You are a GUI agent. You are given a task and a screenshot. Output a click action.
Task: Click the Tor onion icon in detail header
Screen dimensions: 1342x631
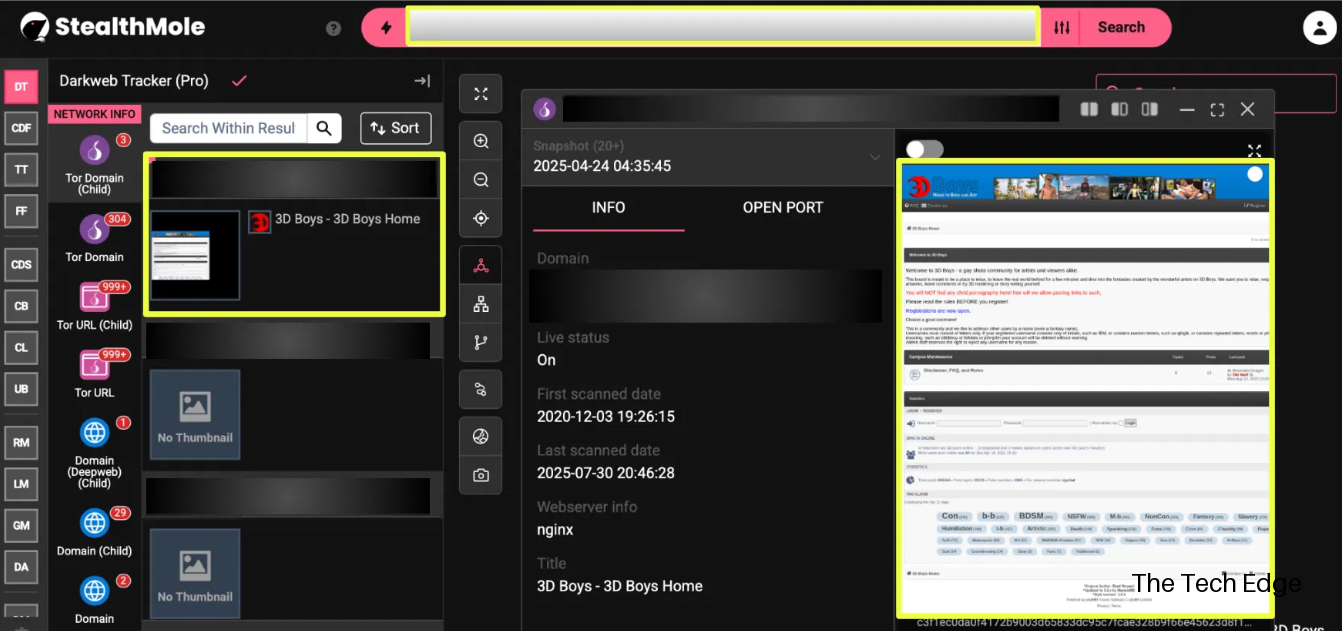(544, 109)
